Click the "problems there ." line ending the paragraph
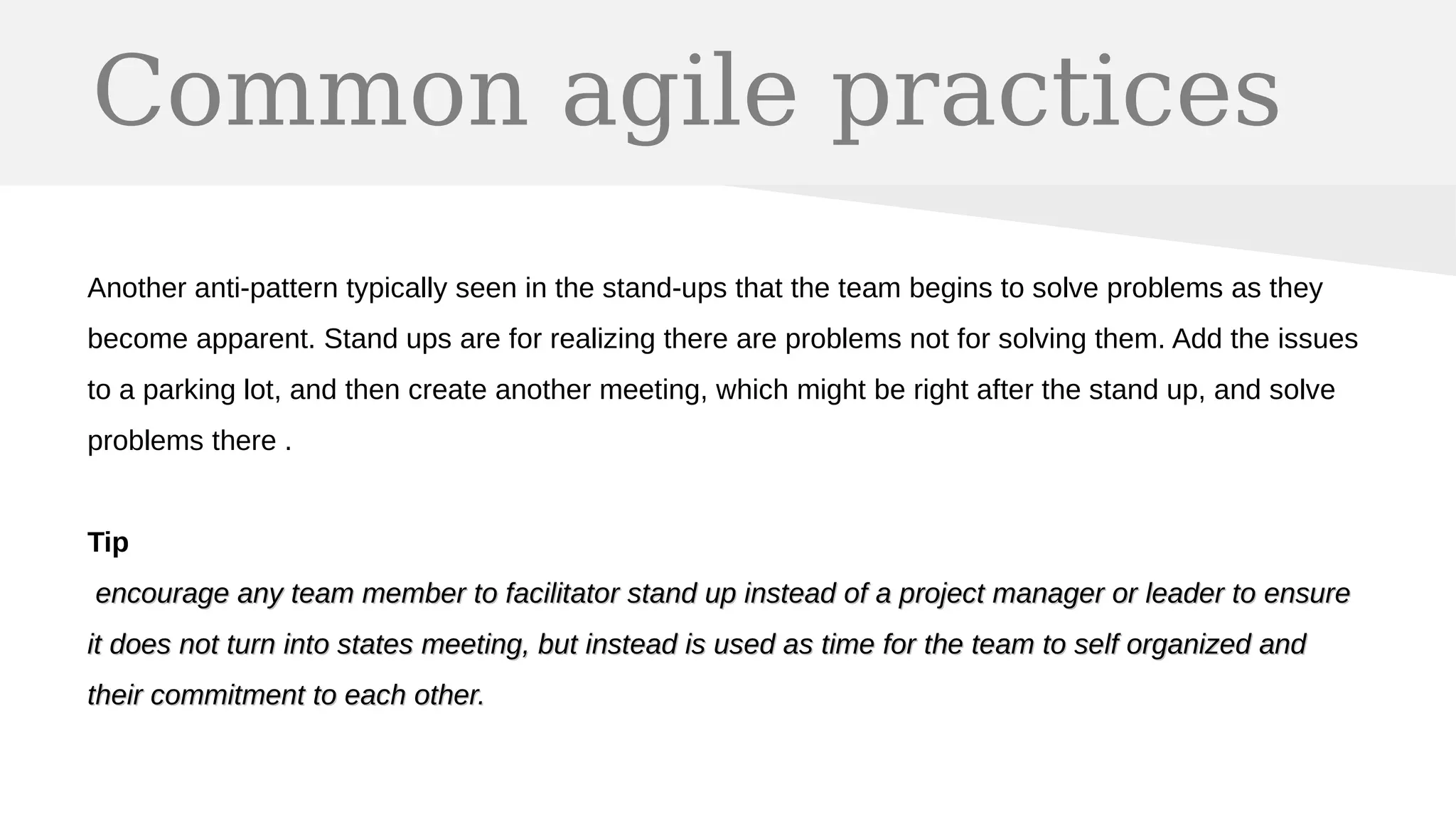Screen dimensions: 1456x819 click(x=189, y=441)
